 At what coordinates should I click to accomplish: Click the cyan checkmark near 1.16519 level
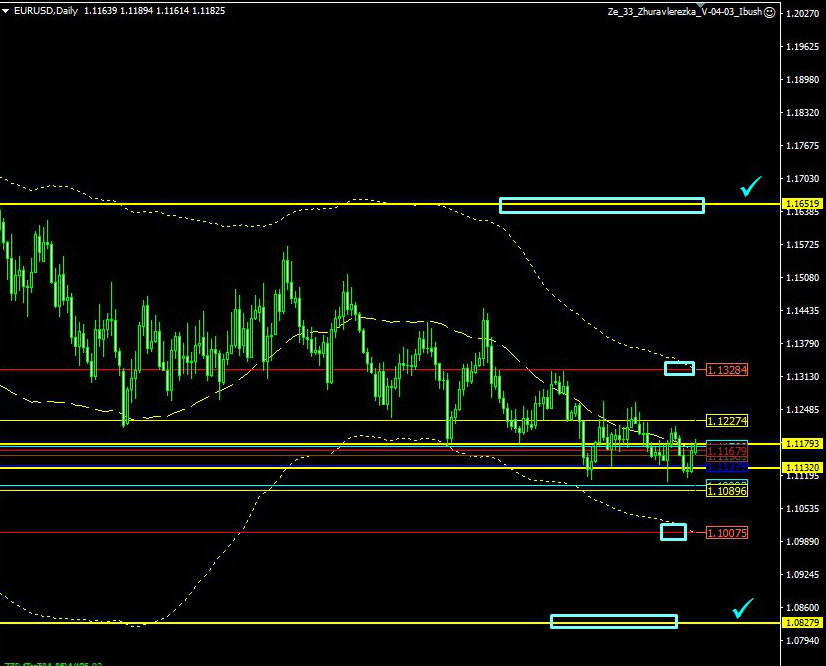pos(750,186)
